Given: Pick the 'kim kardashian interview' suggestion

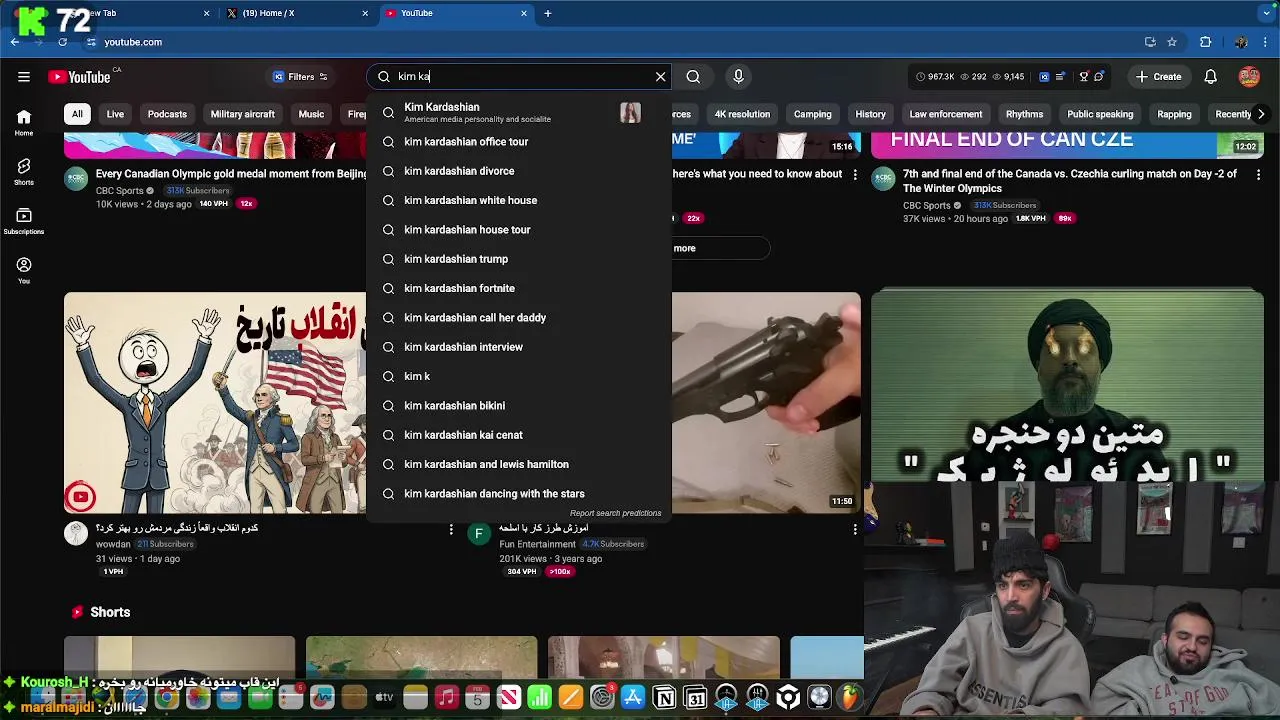Looking at the screenshot, I should (518, 347).
